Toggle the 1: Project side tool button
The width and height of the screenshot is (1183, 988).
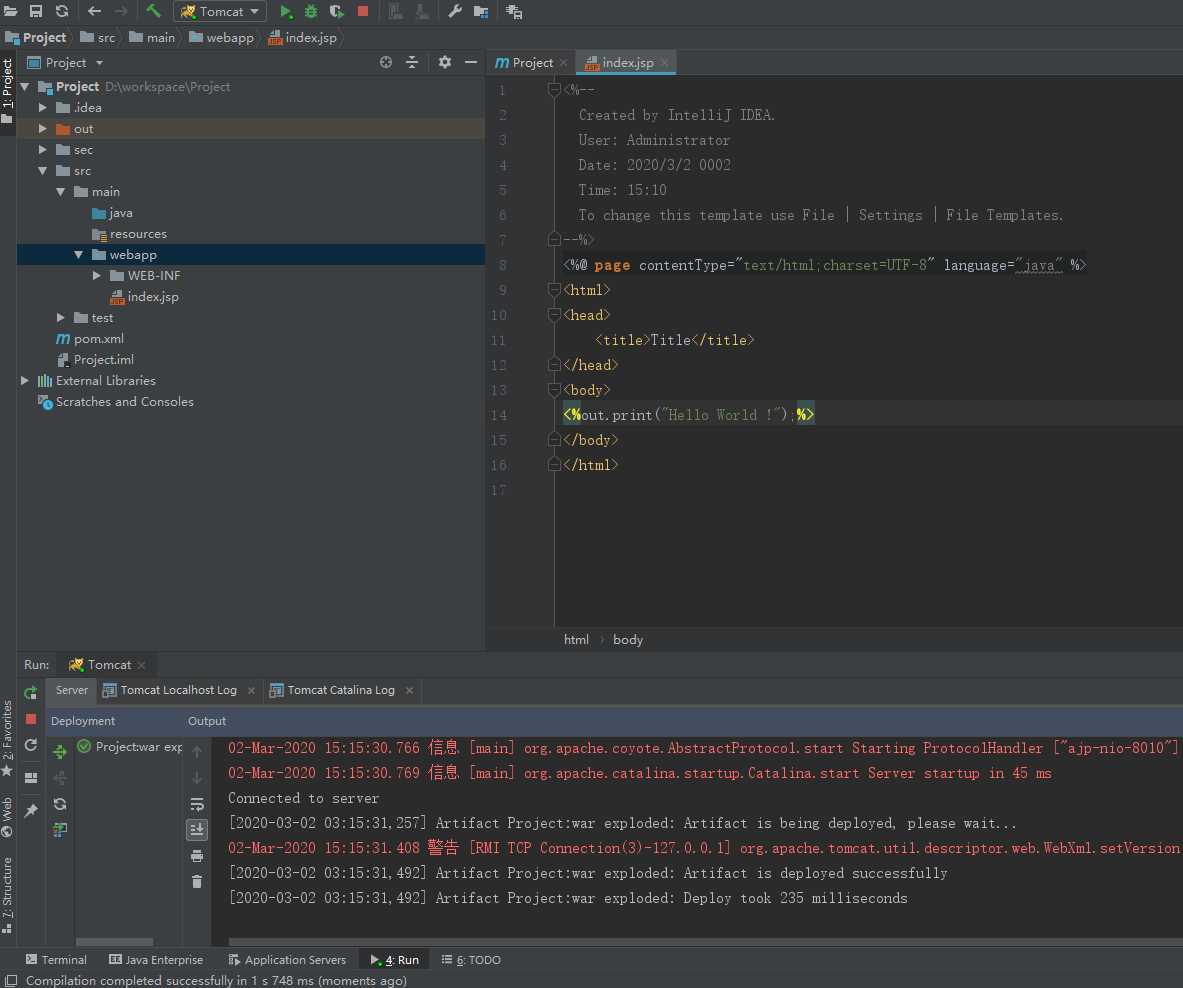coord(8,91)
